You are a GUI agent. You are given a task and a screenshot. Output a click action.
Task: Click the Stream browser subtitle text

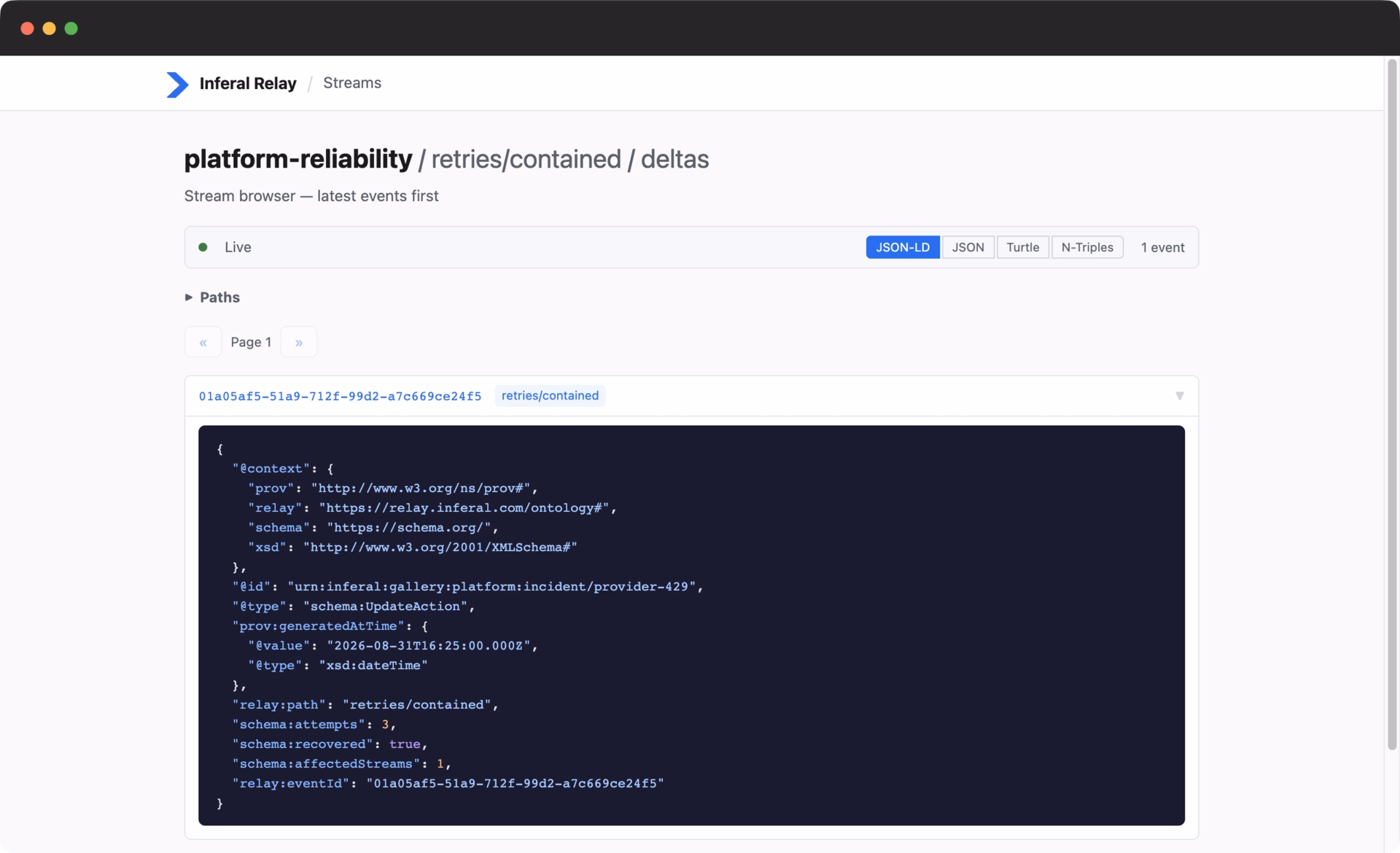[311, 196]
